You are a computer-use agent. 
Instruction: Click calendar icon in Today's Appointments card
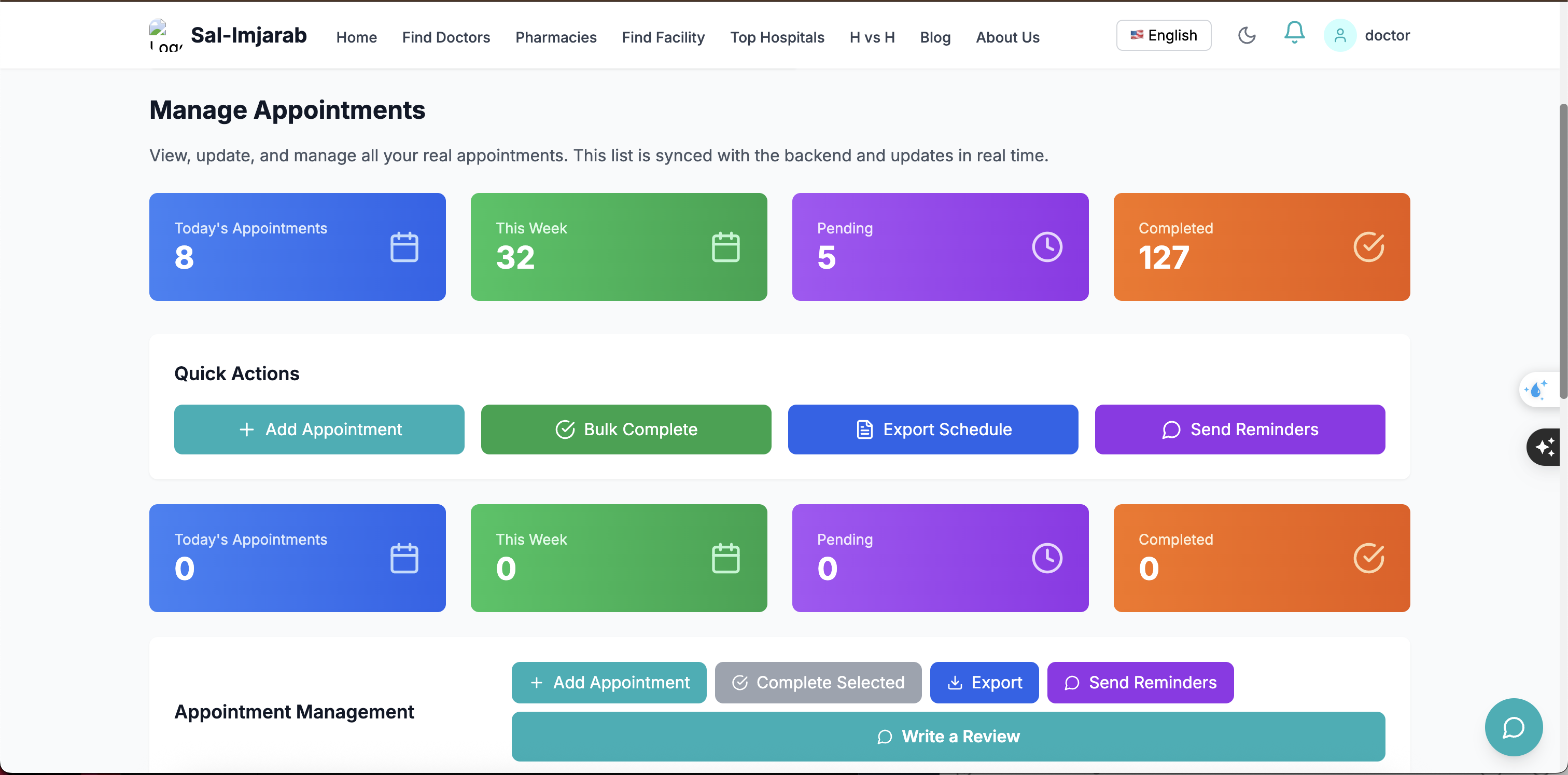pos(403,247)
